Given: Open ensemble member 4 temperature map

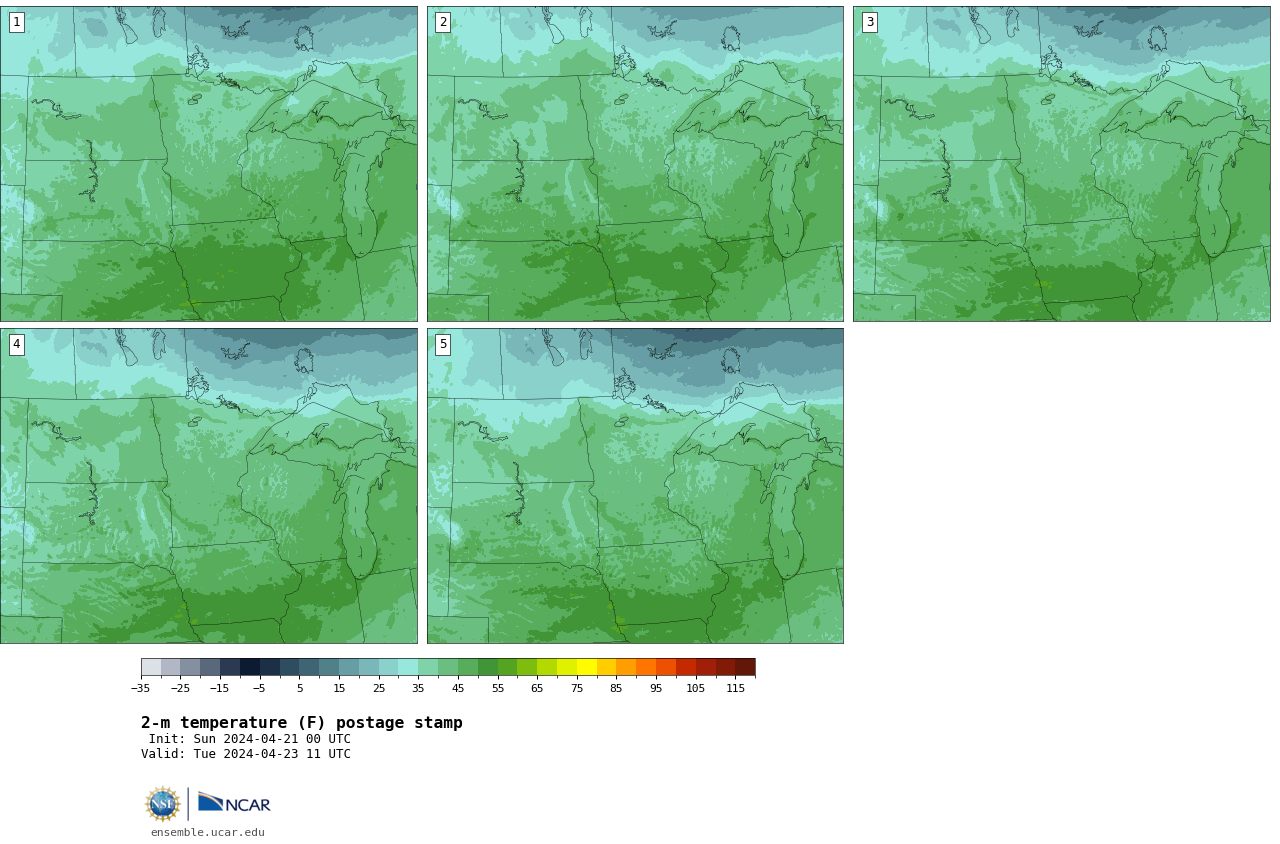Looking at the screenshot, I should coord(209,486).
